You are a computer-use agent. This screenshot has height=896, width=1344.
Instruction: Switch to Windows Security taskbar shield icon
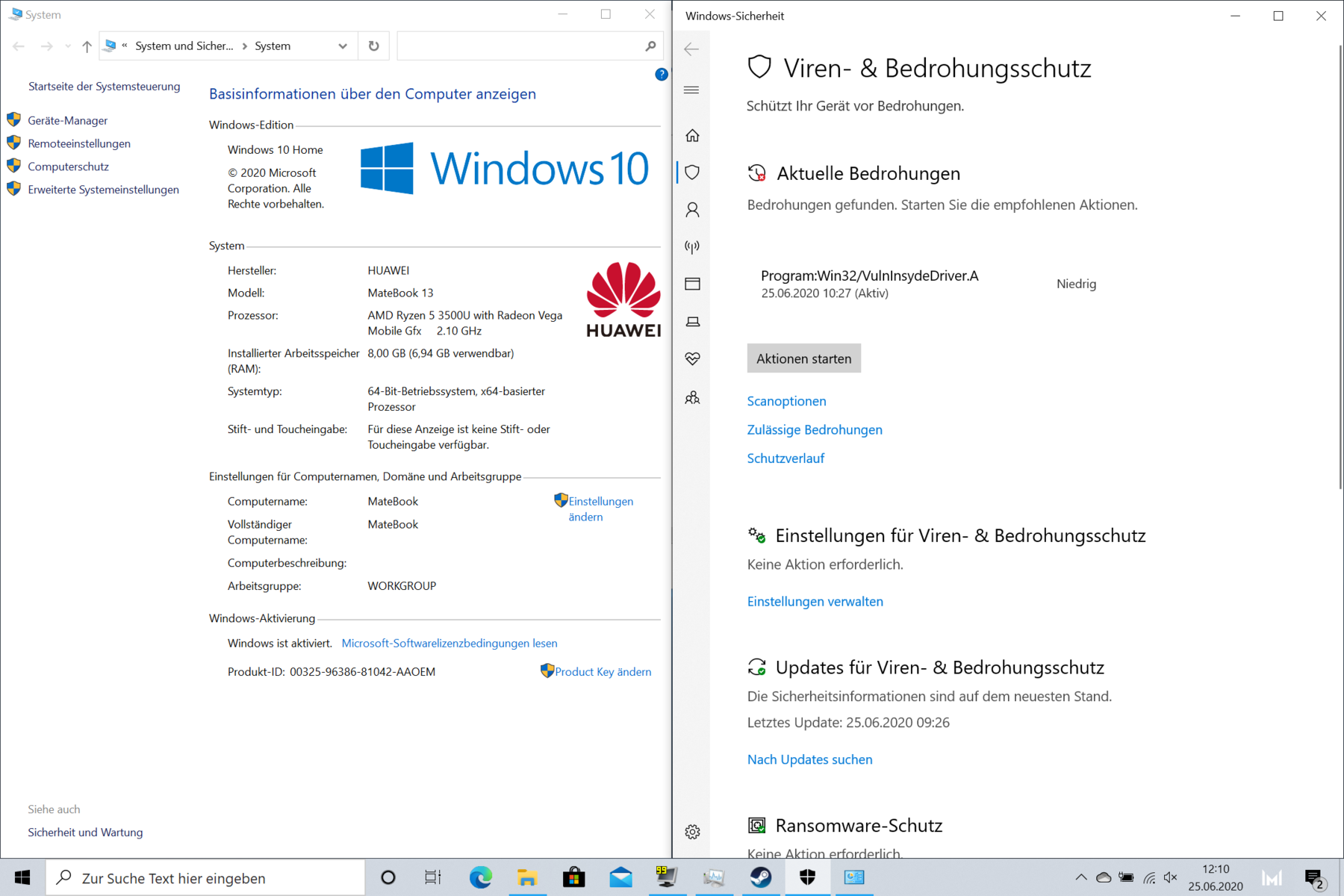[x=807, y=877]
